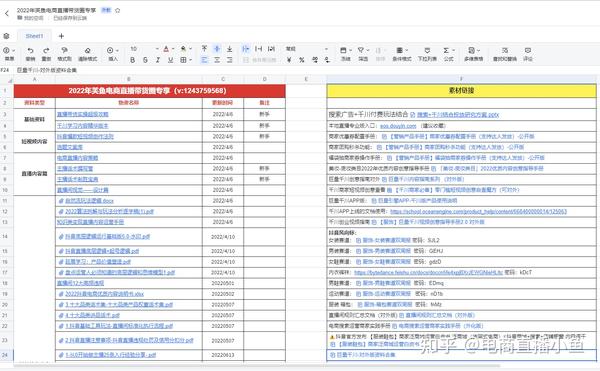
Task: Toggle strikethrough formatting
Action: 145,60
